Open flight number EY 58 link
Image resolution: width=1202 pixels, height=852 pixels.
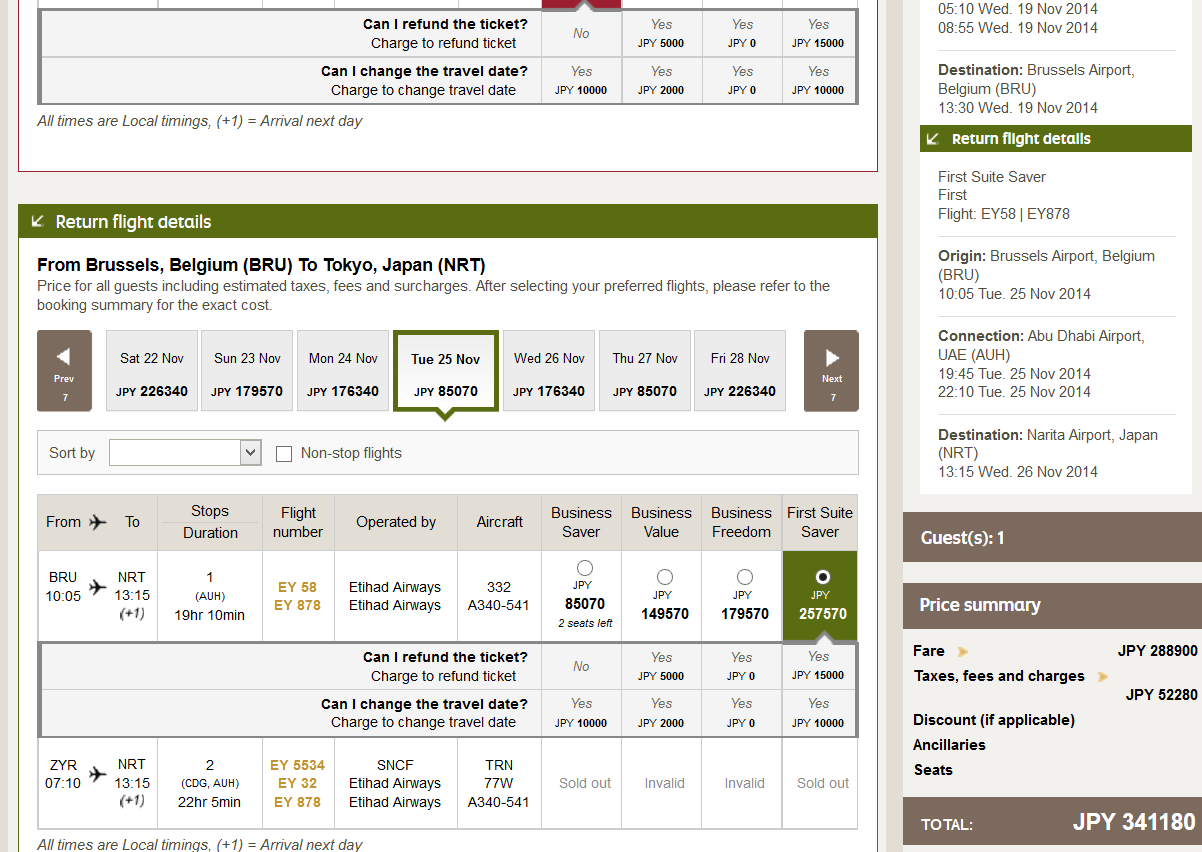click(x=297, y=587)
